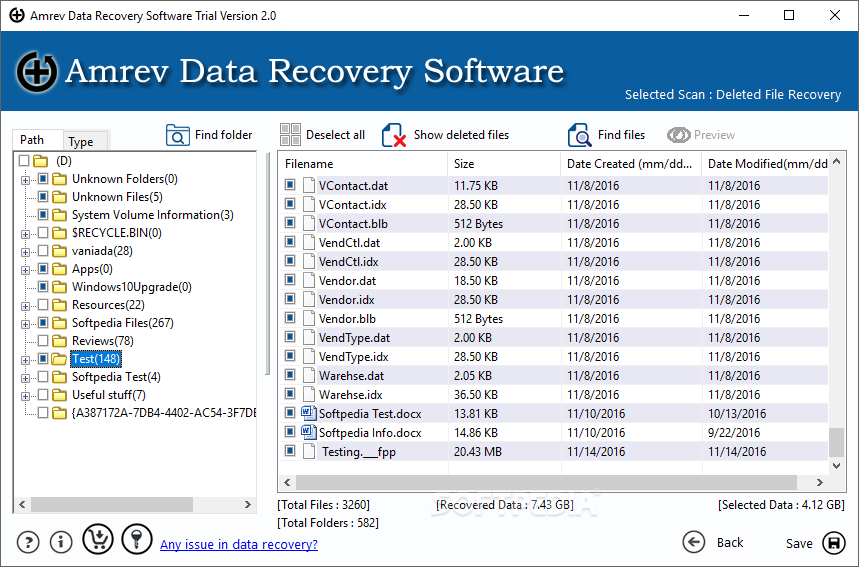Check the Useful stuff(7) checkbox

pyautogui.click(x=43, y=394)
